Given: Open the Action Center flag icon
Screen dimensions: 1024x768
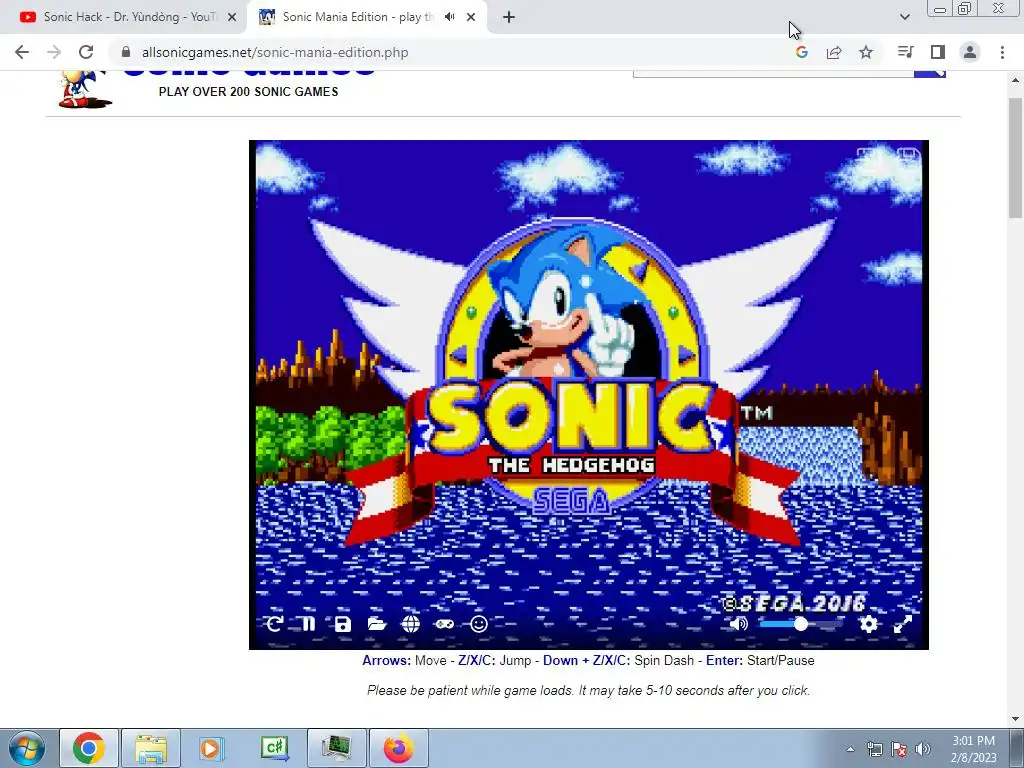Looking at the screenshot, I should tap(899, 749).
